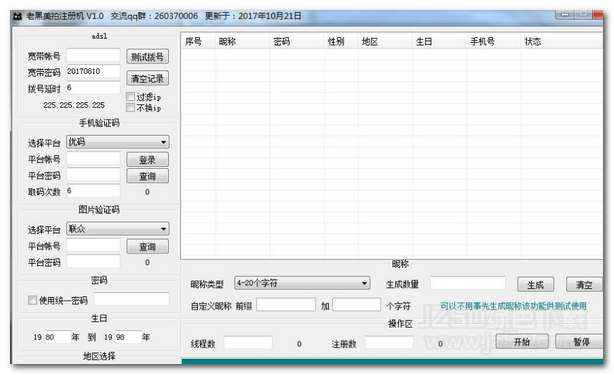Click 平台密码 field under 手机验证码

coord(93,175)
